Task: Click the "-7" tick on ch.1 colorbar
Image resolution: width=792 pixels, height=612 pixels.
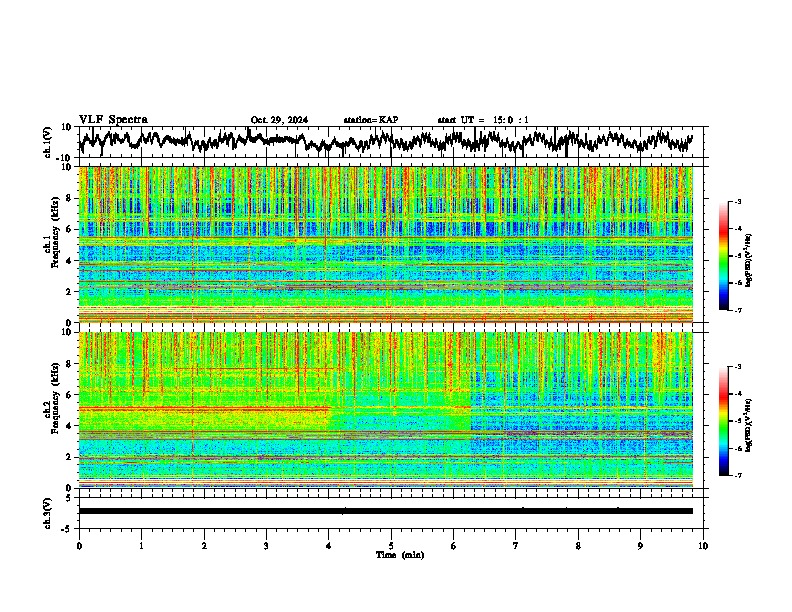Action: [x=737, y=310]
